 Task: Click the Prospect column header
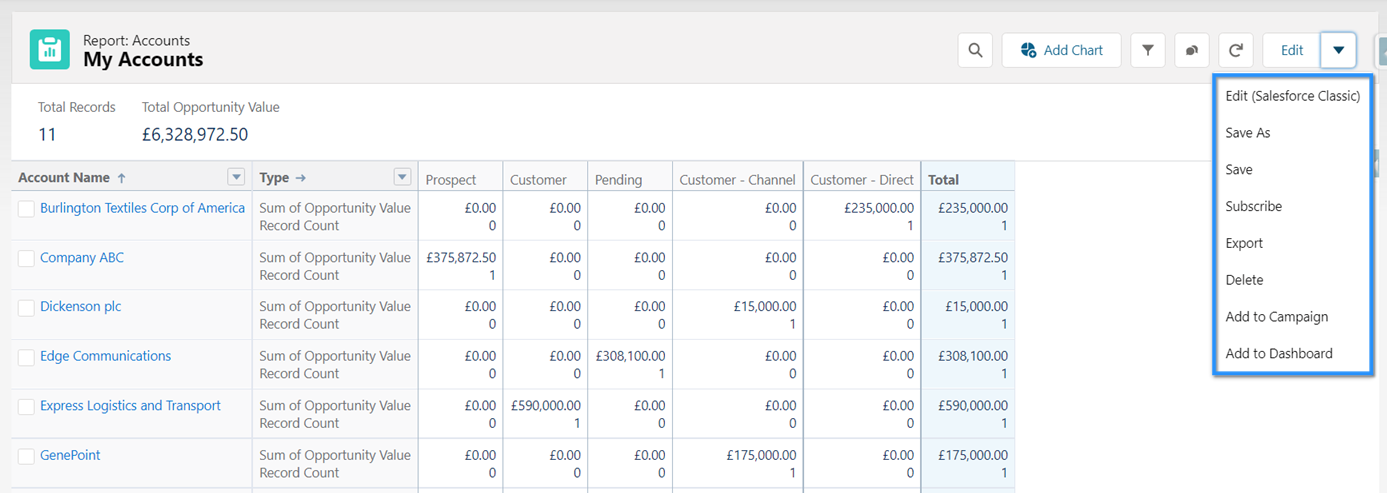pyautogui.click(x=451, y=180)
